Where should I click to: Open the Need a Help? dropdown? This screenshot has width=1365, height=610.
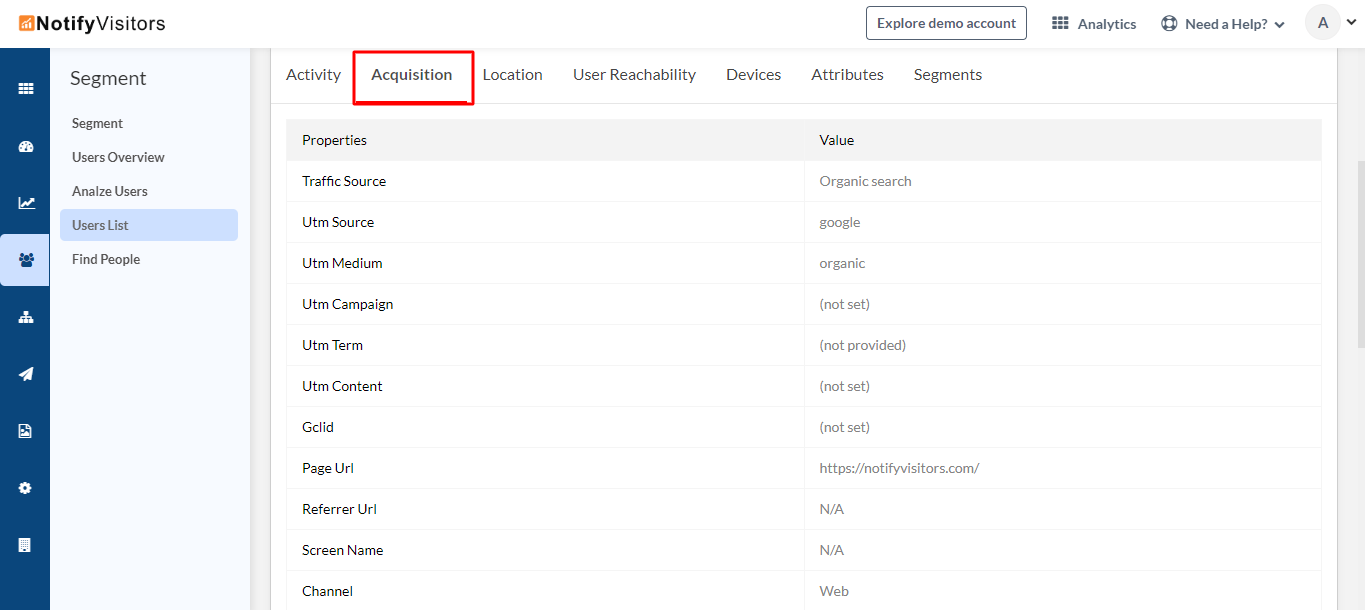pyautogui.click(x=1223, y=24)
